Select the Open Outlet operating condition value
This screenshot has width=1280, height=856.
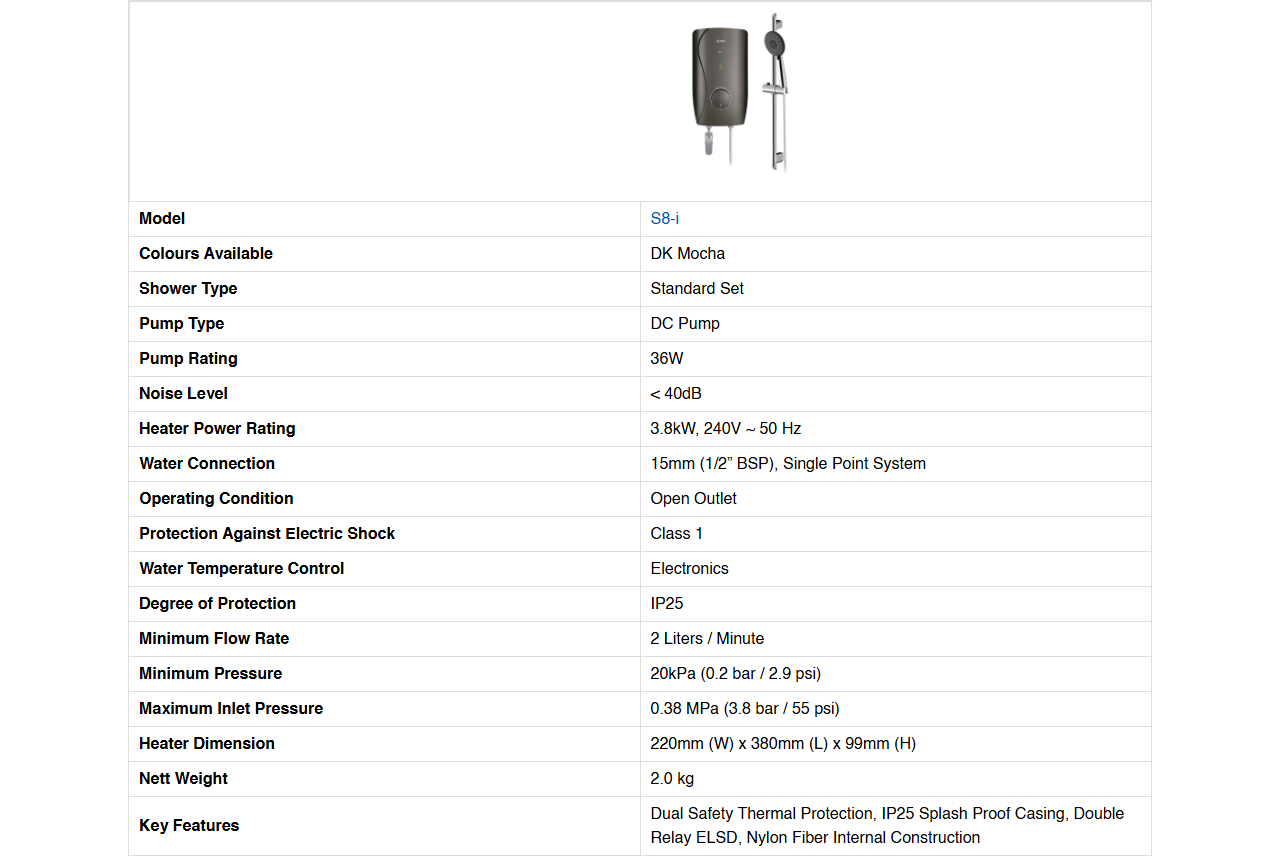[693, 499]
